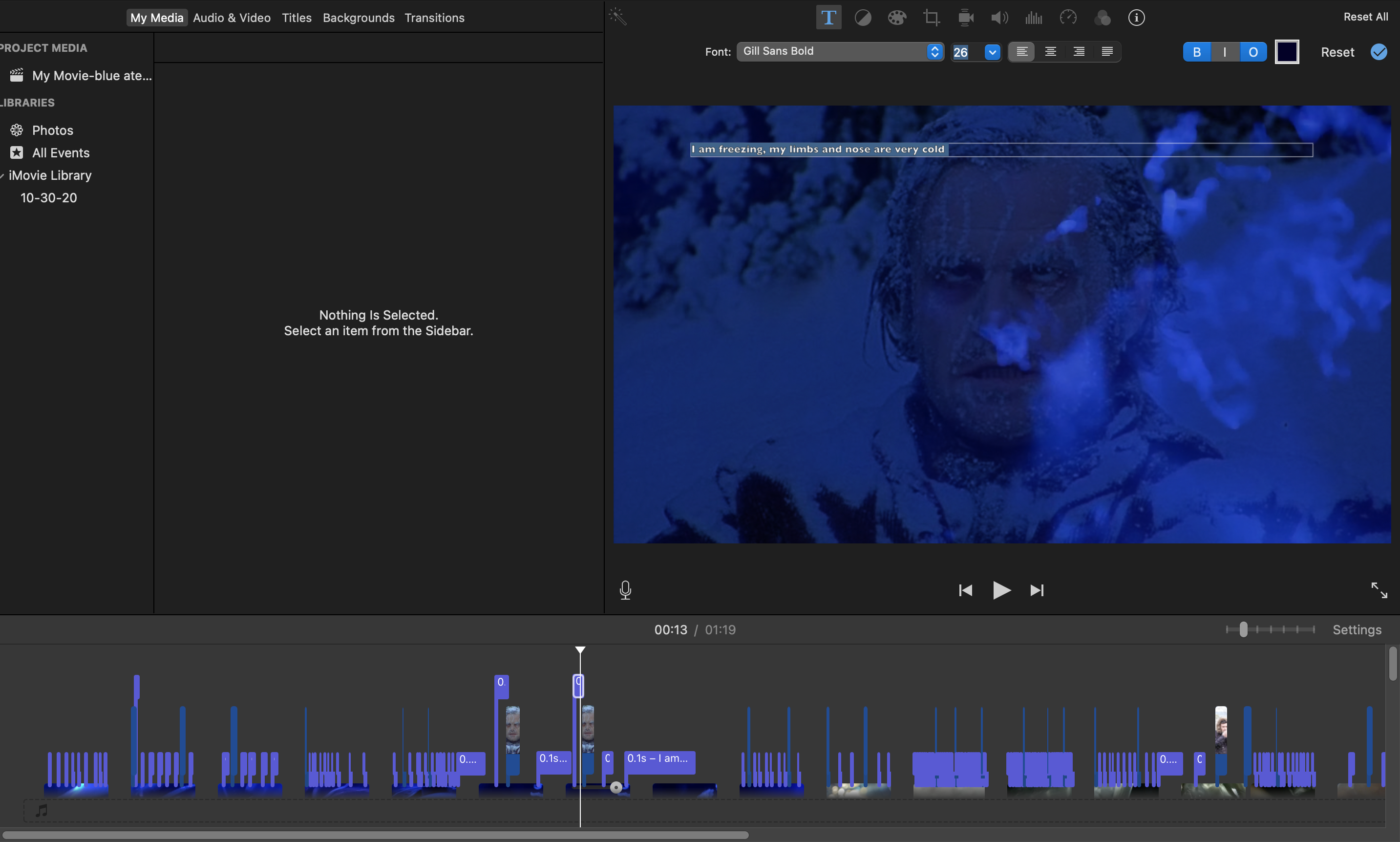Skip to next clip

pos(1037,590)
